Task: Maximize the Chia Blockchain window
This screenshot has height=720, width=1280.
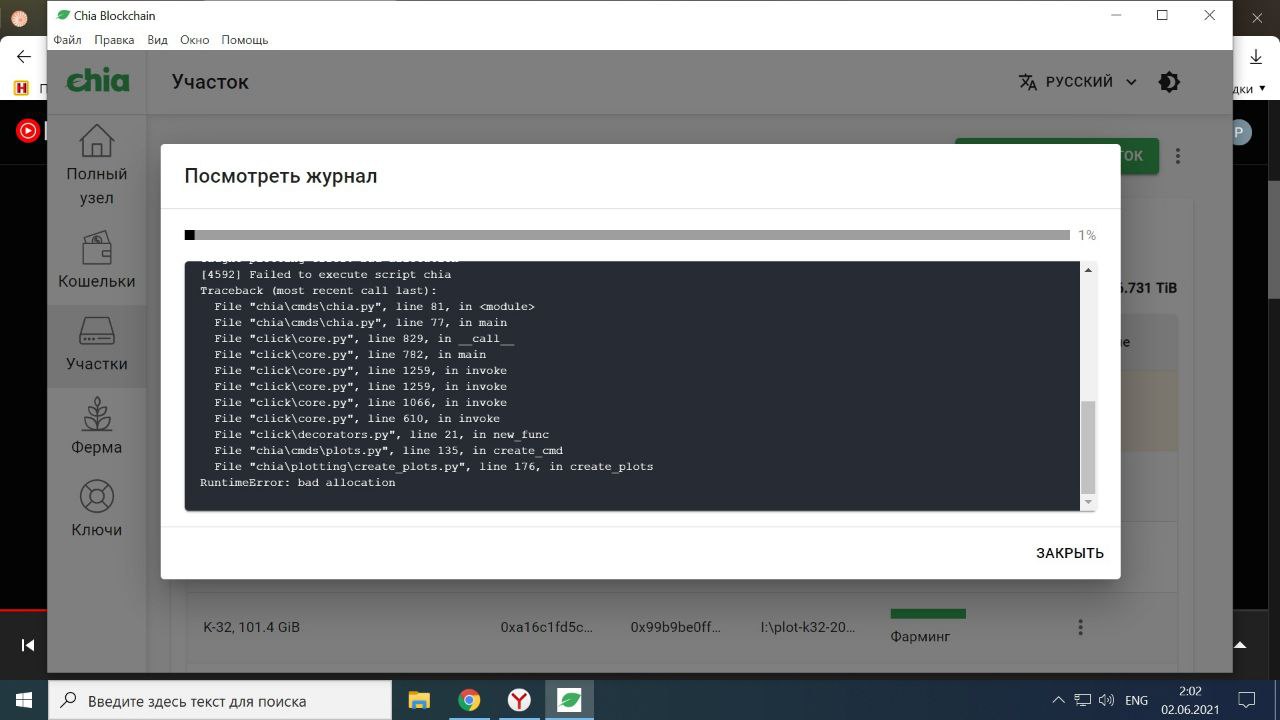Action: (x=1162, y=15)
